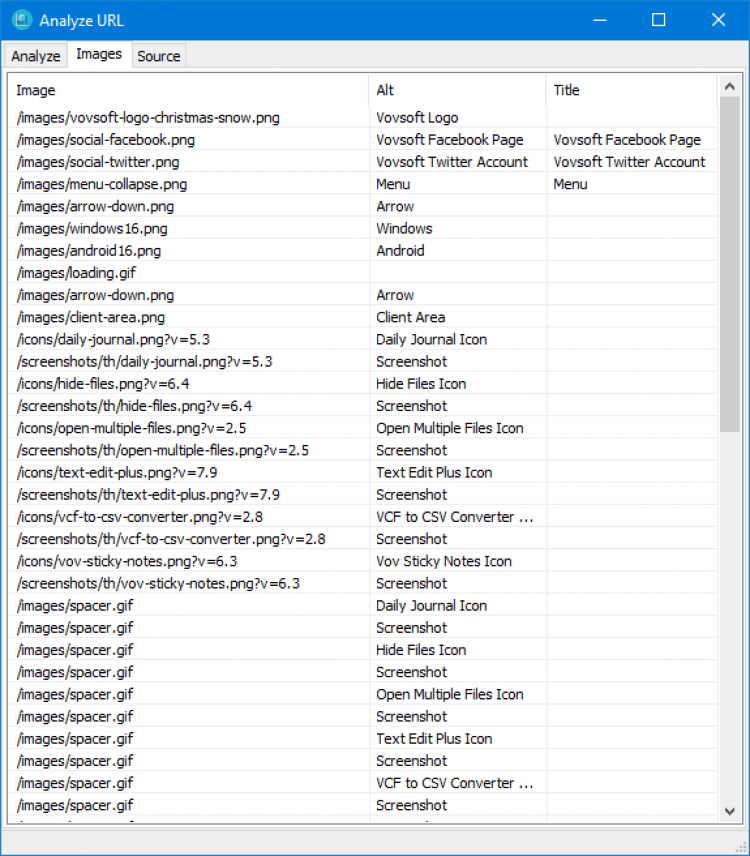This screenshot has width=750, height=856.
Task: Select /images/social-facebook.png row
Action: (363, 140)
